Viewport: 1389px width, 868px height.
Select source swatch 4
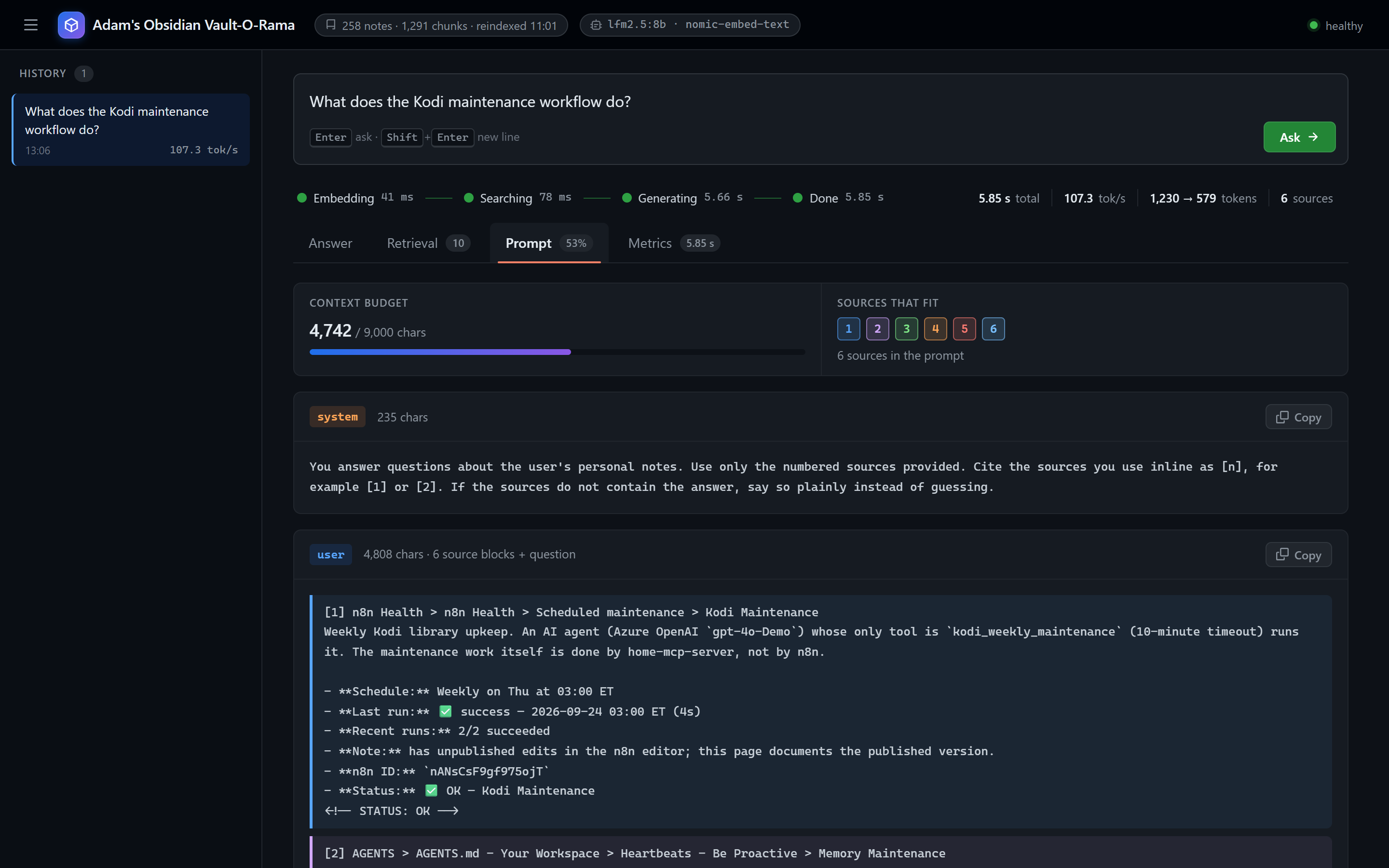click(935, 329)
